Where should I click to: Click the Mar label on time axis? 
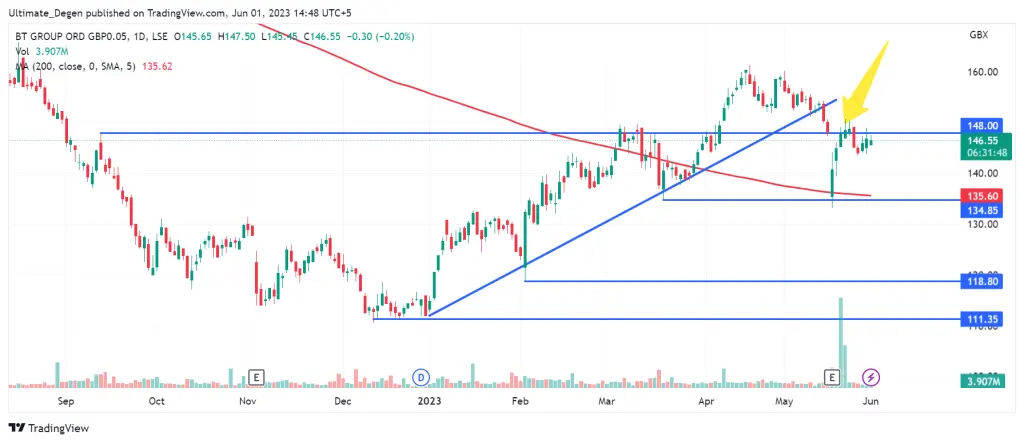(x=609, y=401)
